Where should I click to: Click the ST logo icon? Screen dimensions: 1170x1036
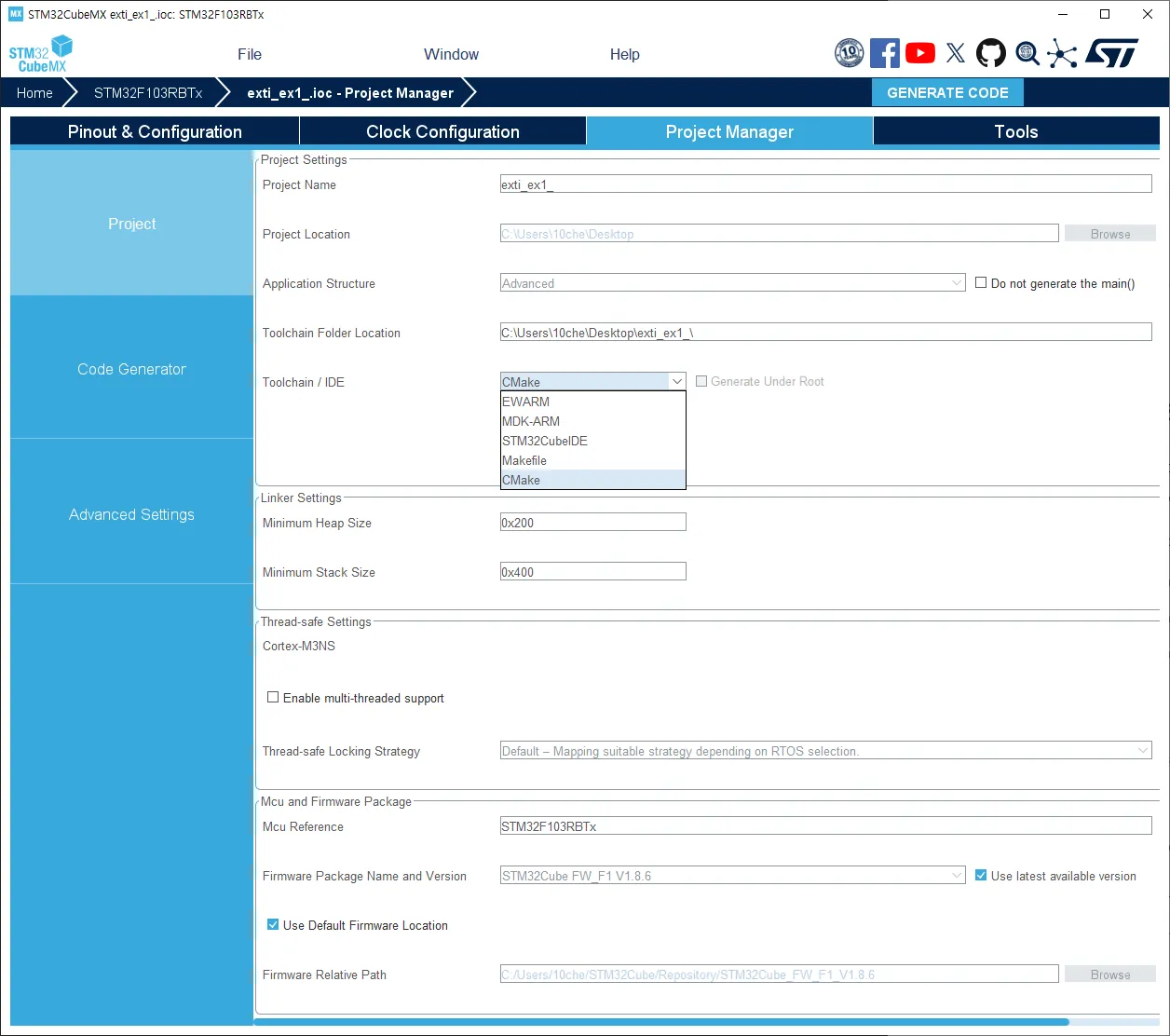tap(1111, 53)
